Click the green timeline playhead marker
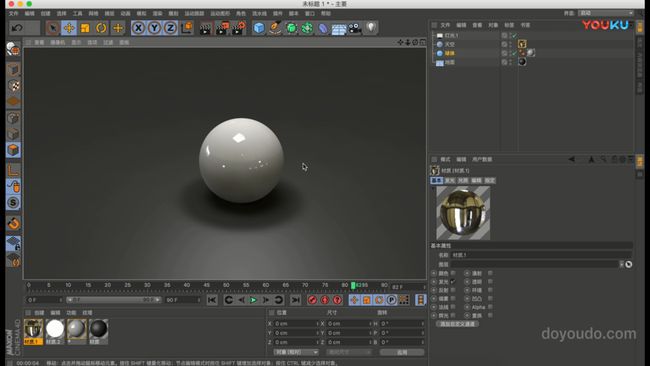Screen dimensions: 650x366 tap(353, 285)
